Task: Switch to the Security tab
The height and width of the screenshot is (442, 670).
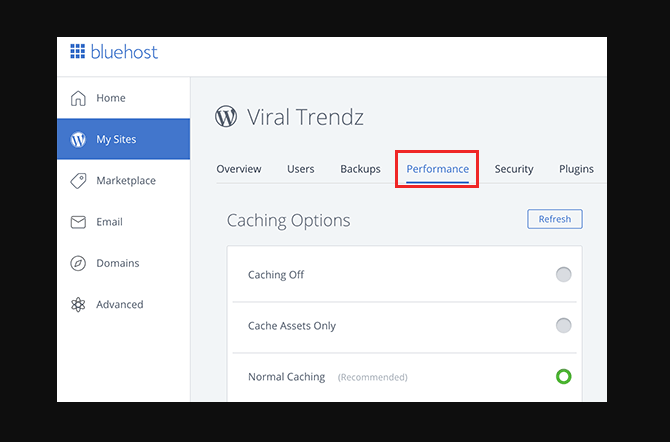Action: (514, 169)
